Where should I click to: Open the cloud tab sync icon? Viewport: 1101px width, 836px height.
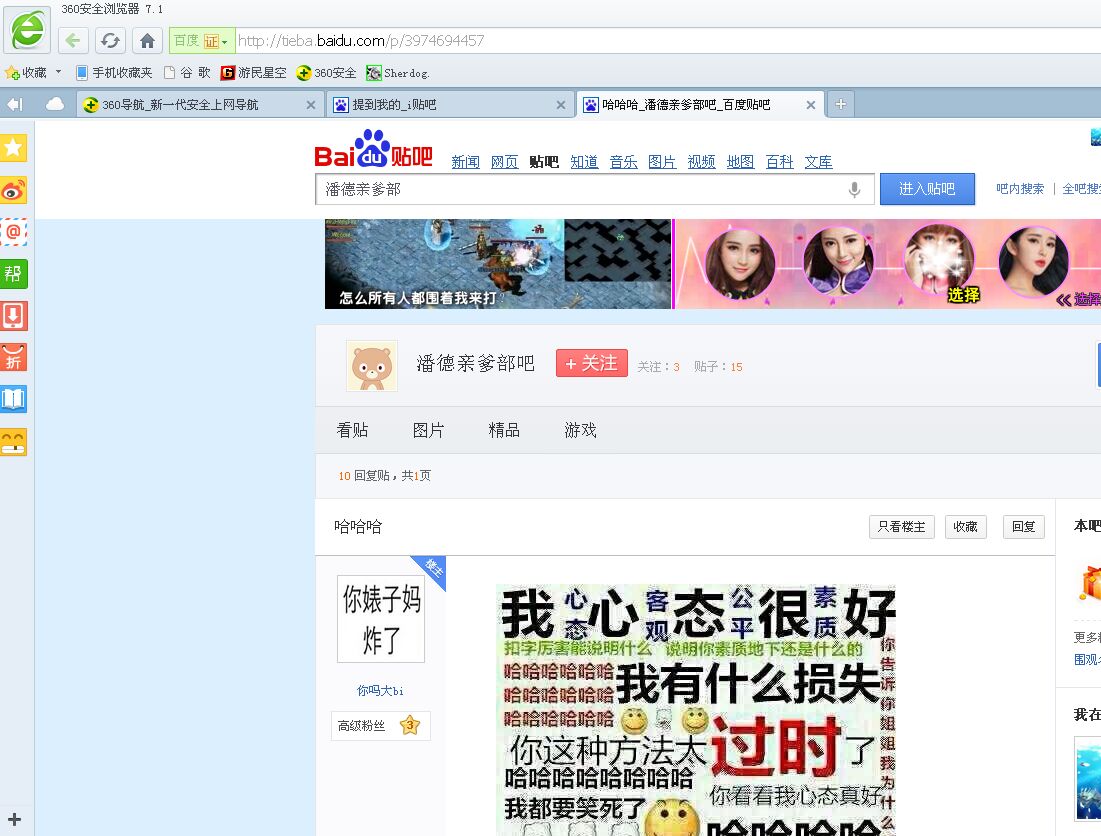55,105
